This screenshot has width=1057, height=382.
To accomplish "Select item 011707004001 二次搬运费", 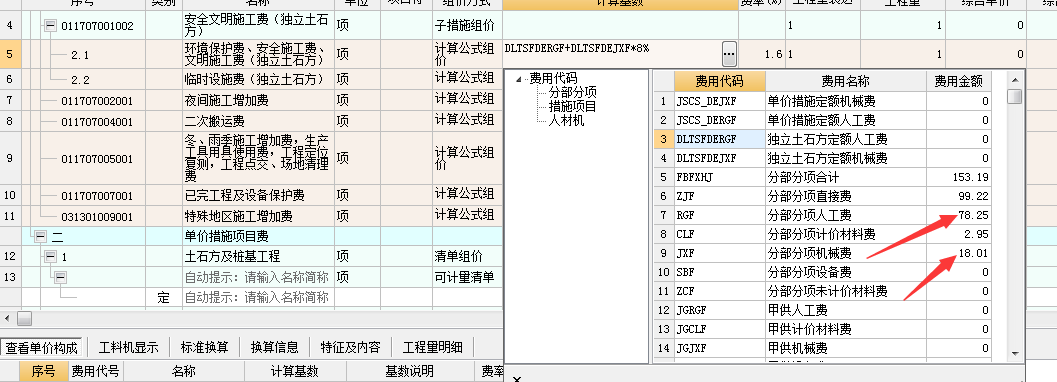I will coord(97,122).
